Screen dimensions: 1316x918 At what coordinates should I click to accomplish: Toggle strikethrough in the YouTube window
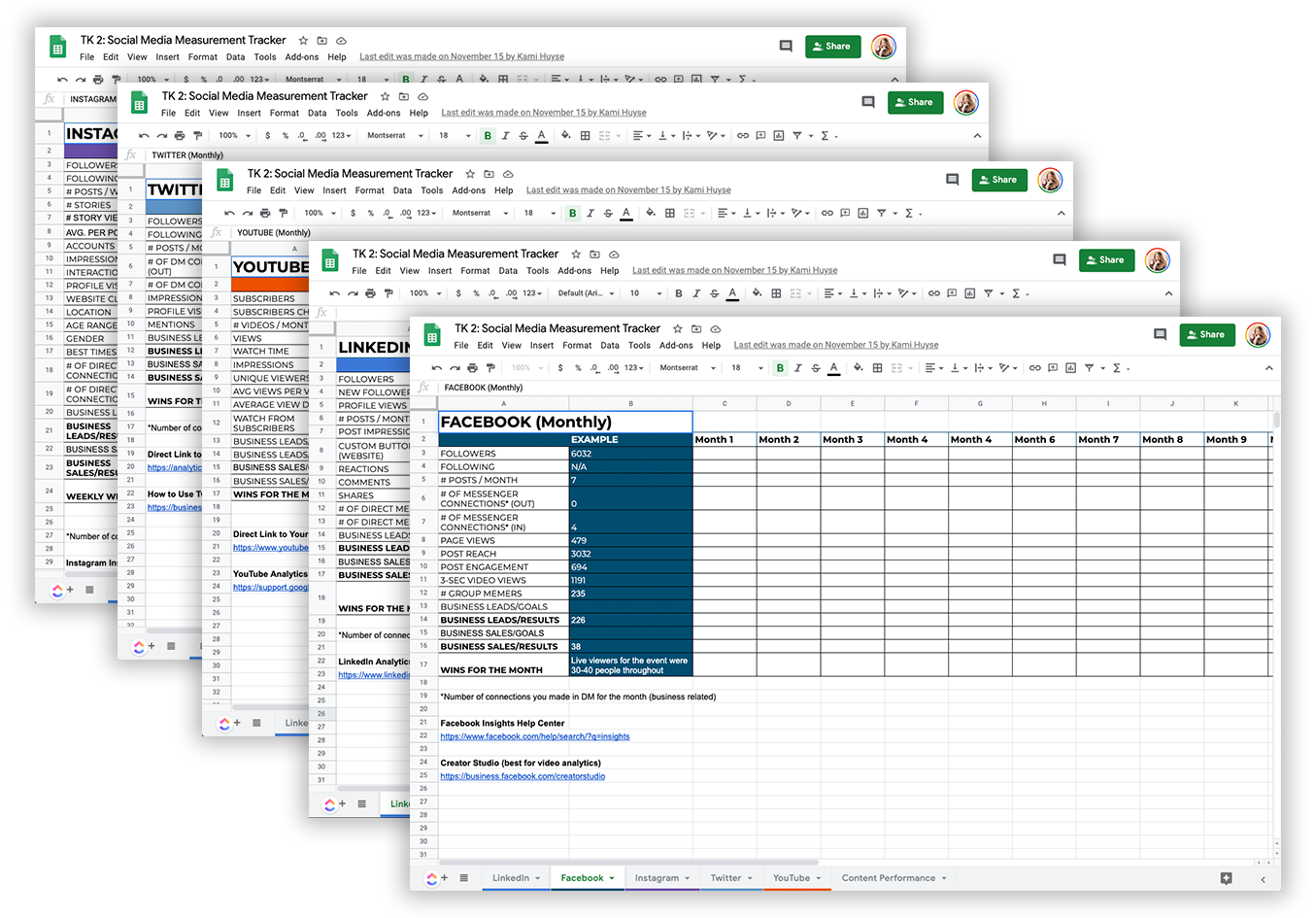pyautogui.click(x=608, y=213)
